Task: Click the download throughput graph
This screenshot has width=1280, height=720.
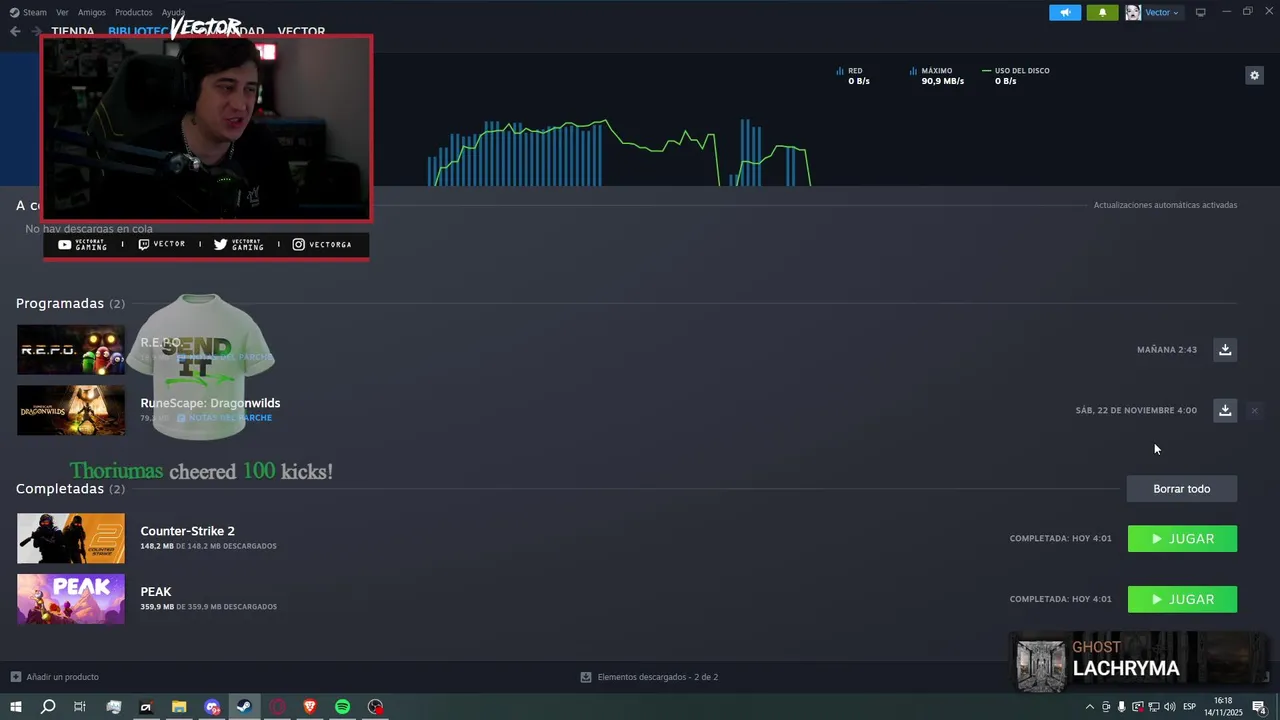Action: [618, 152]
